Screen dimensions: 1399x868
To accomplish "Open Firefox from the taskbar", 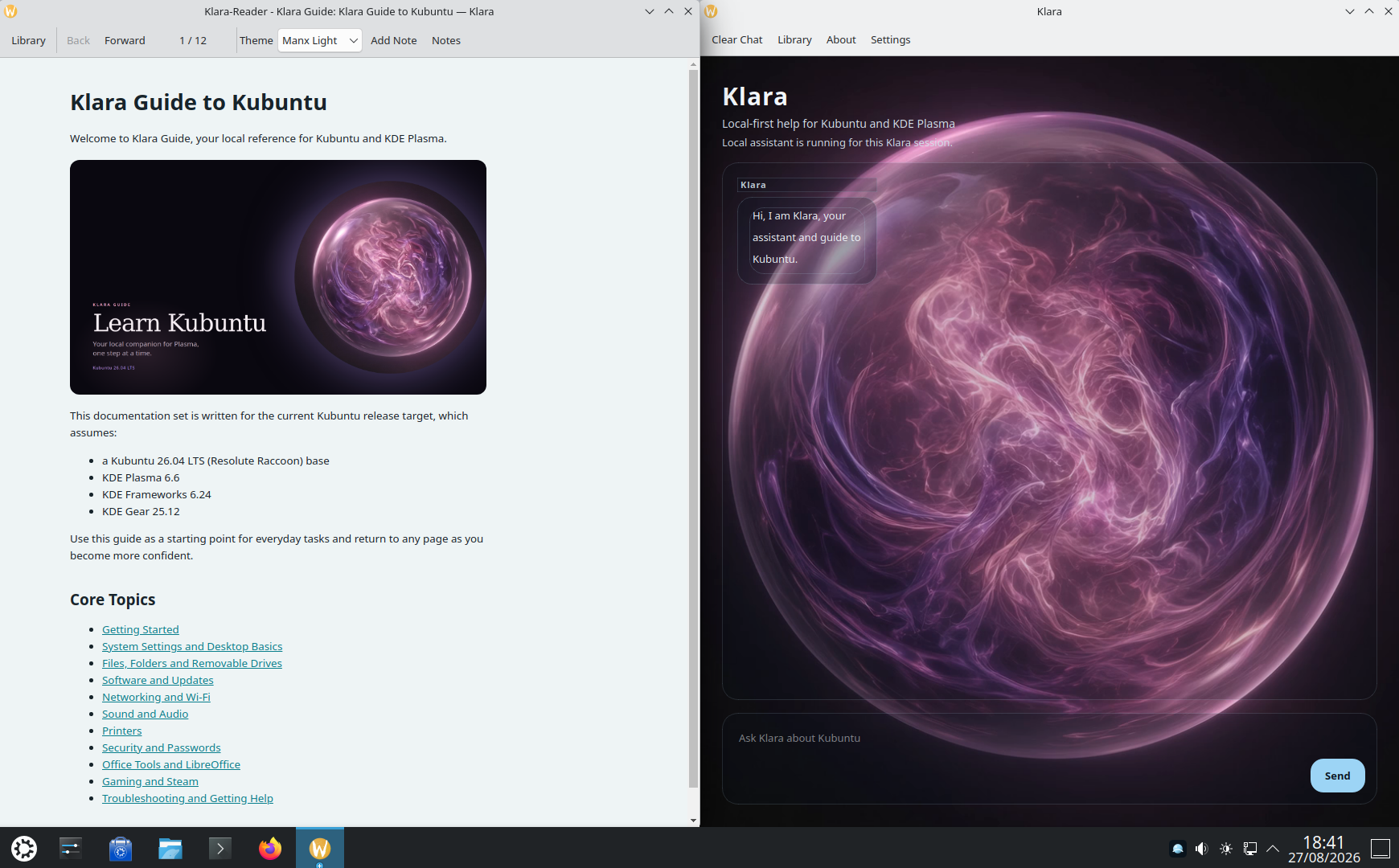I will (x=270, y=848).
